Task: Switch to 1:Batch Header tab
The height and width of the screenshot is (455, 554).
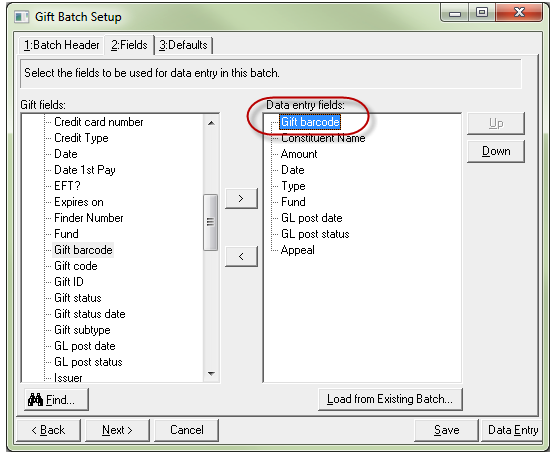Action: pyautogui.click(x=61, y=45)
